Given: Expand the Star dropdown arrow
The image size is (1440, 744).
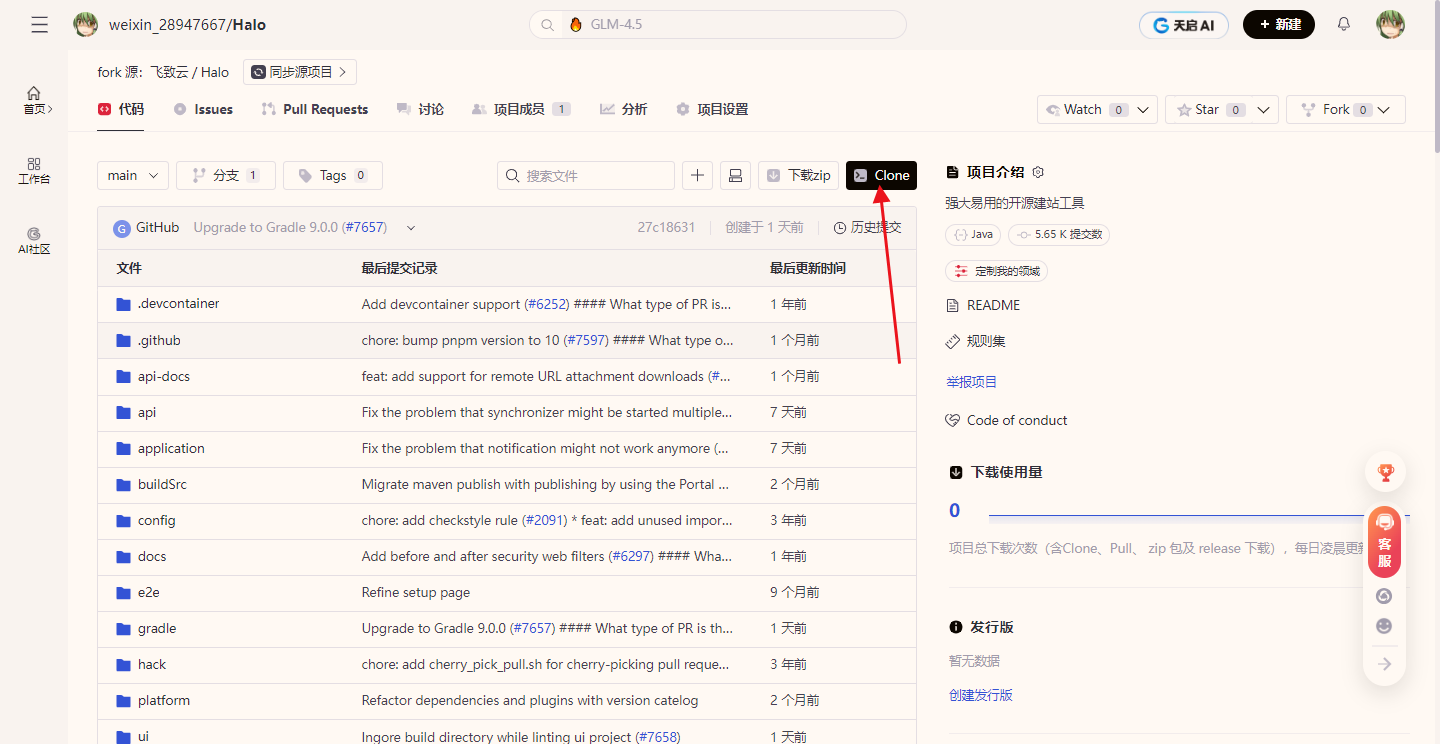Looking at the screenshot, I should pyautogui.click(x=1265, y=110).
